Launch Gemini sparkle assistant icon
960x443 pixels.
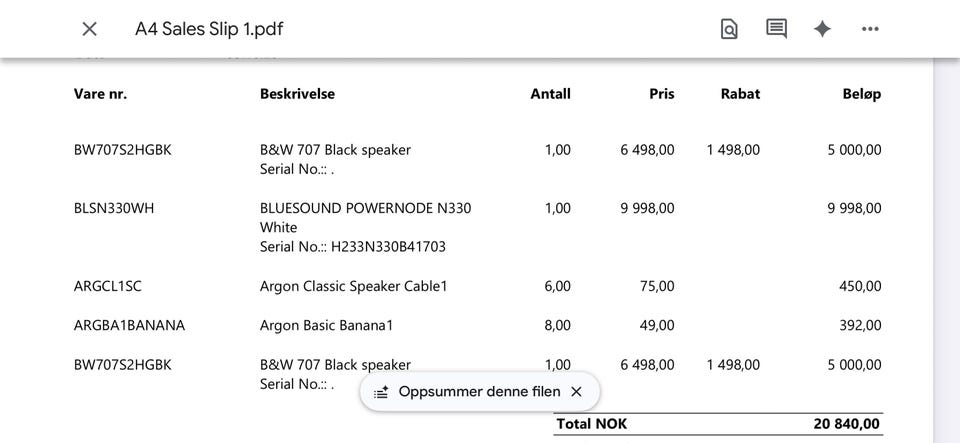[822, 29]
